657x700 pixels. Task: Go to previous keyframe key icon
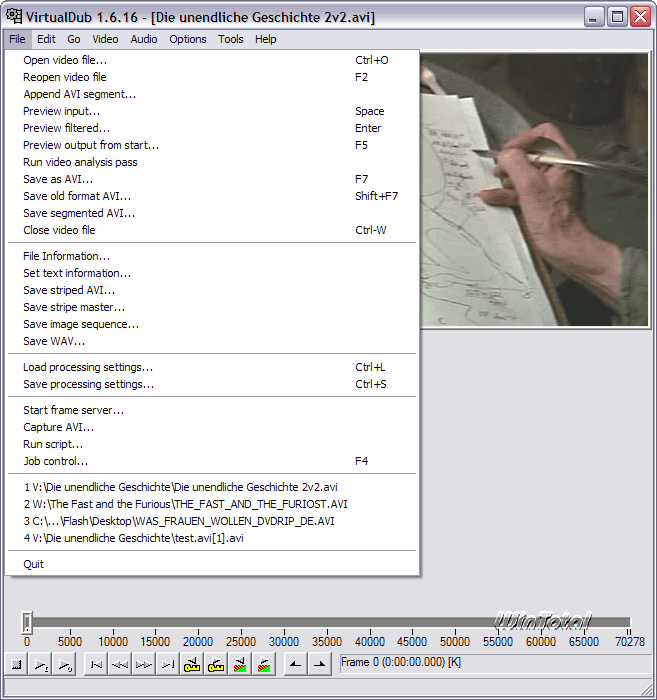(192, 664)
